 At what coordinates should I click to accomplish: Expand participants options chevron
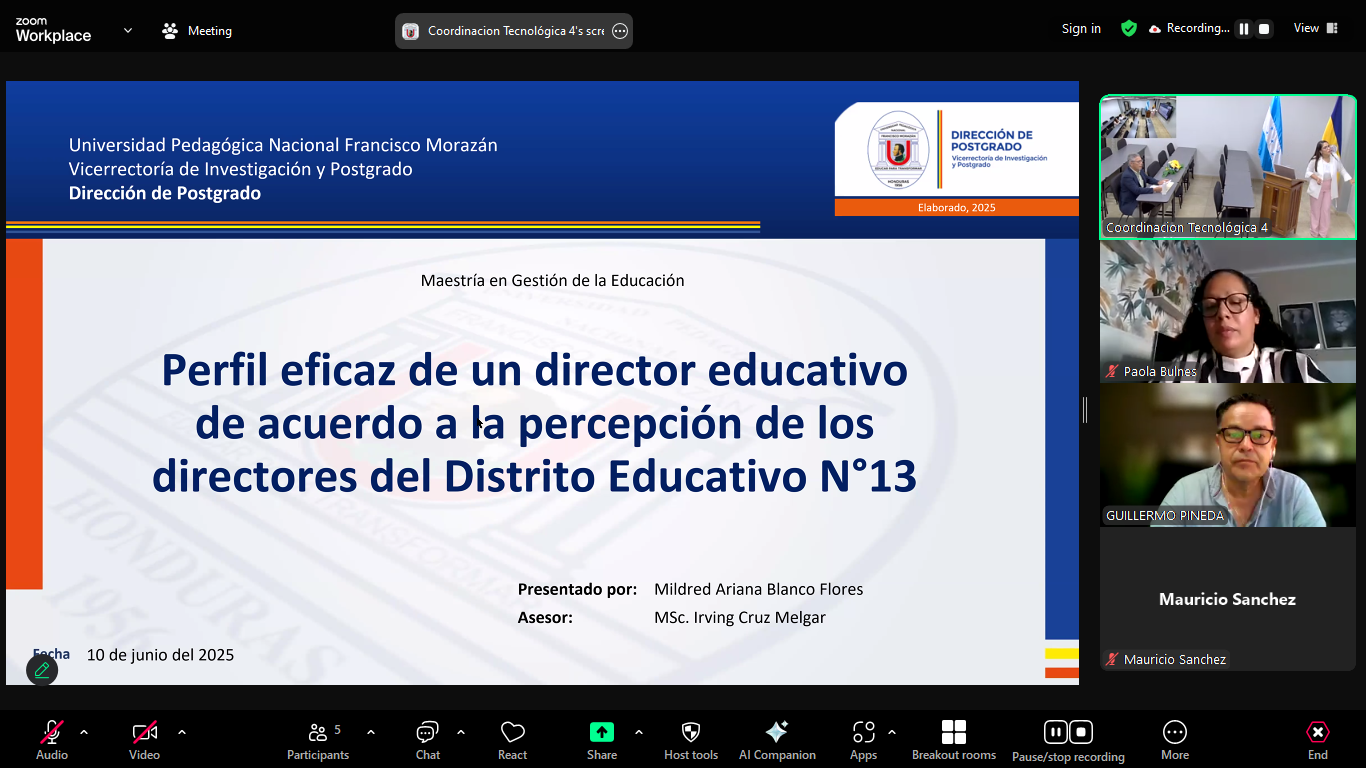(x=371, y=732)
